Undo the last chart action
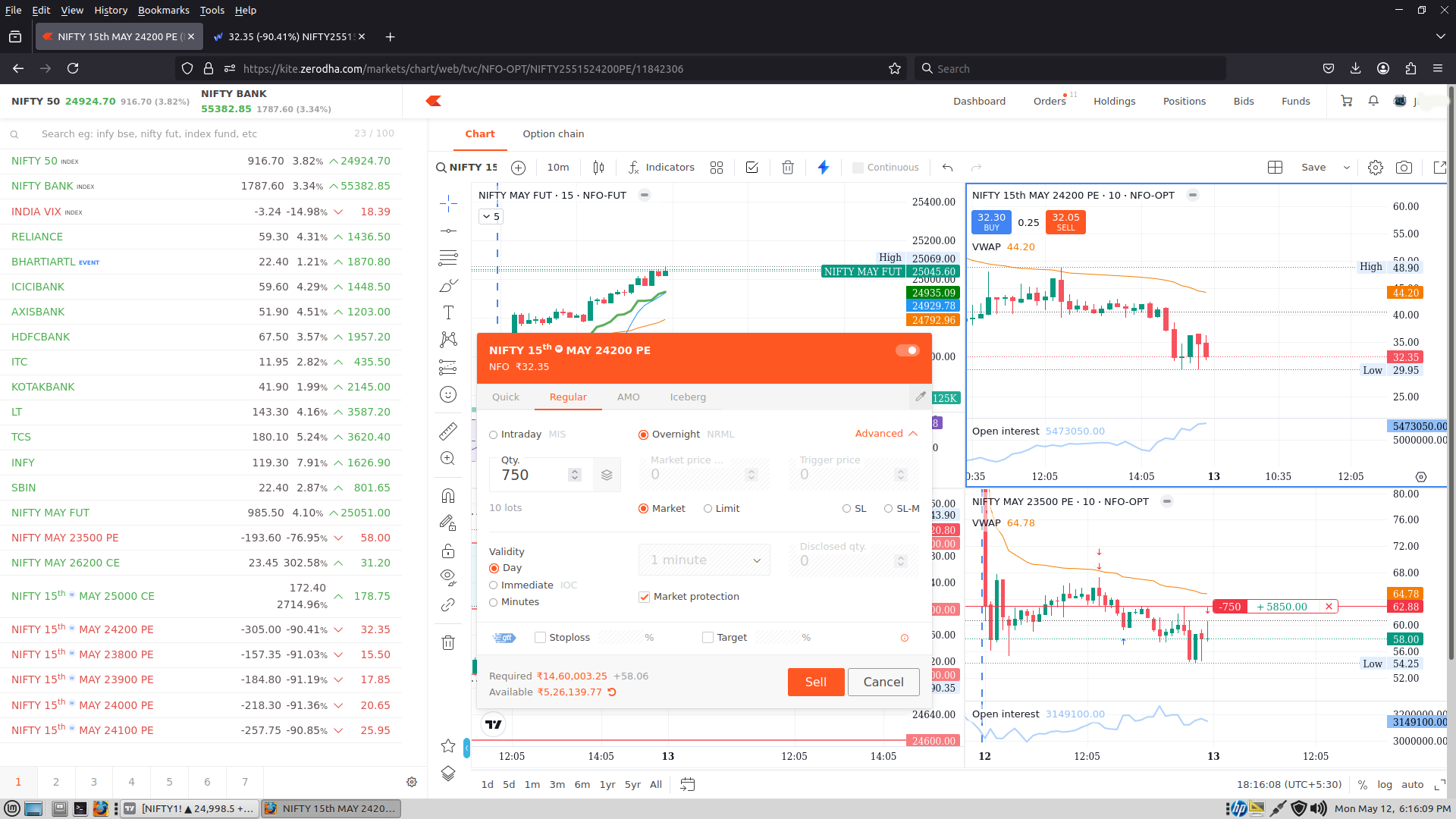Screen dimensions: 1456x819 point(947,168)
